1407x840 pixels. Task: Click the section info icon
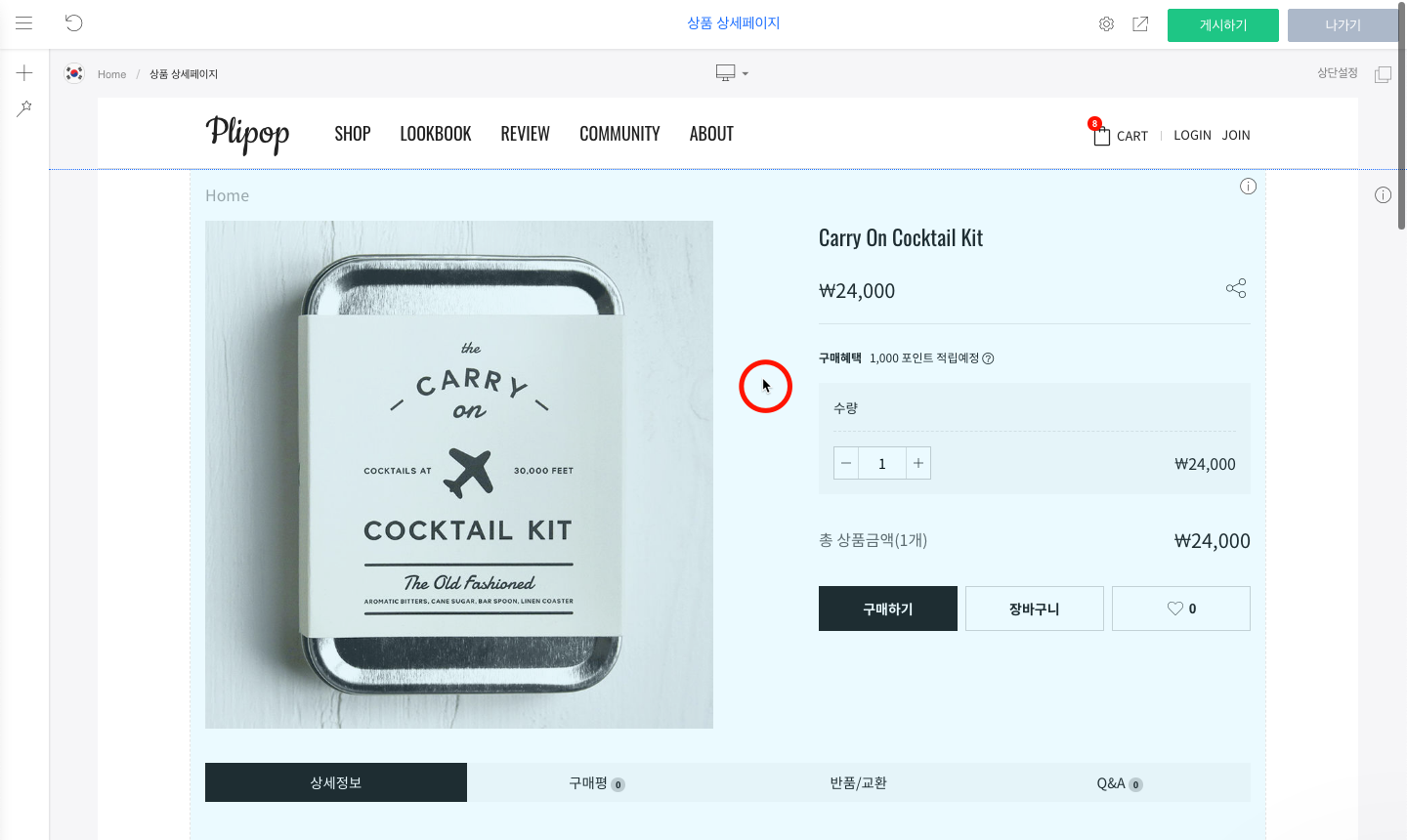pos(1248,187)
